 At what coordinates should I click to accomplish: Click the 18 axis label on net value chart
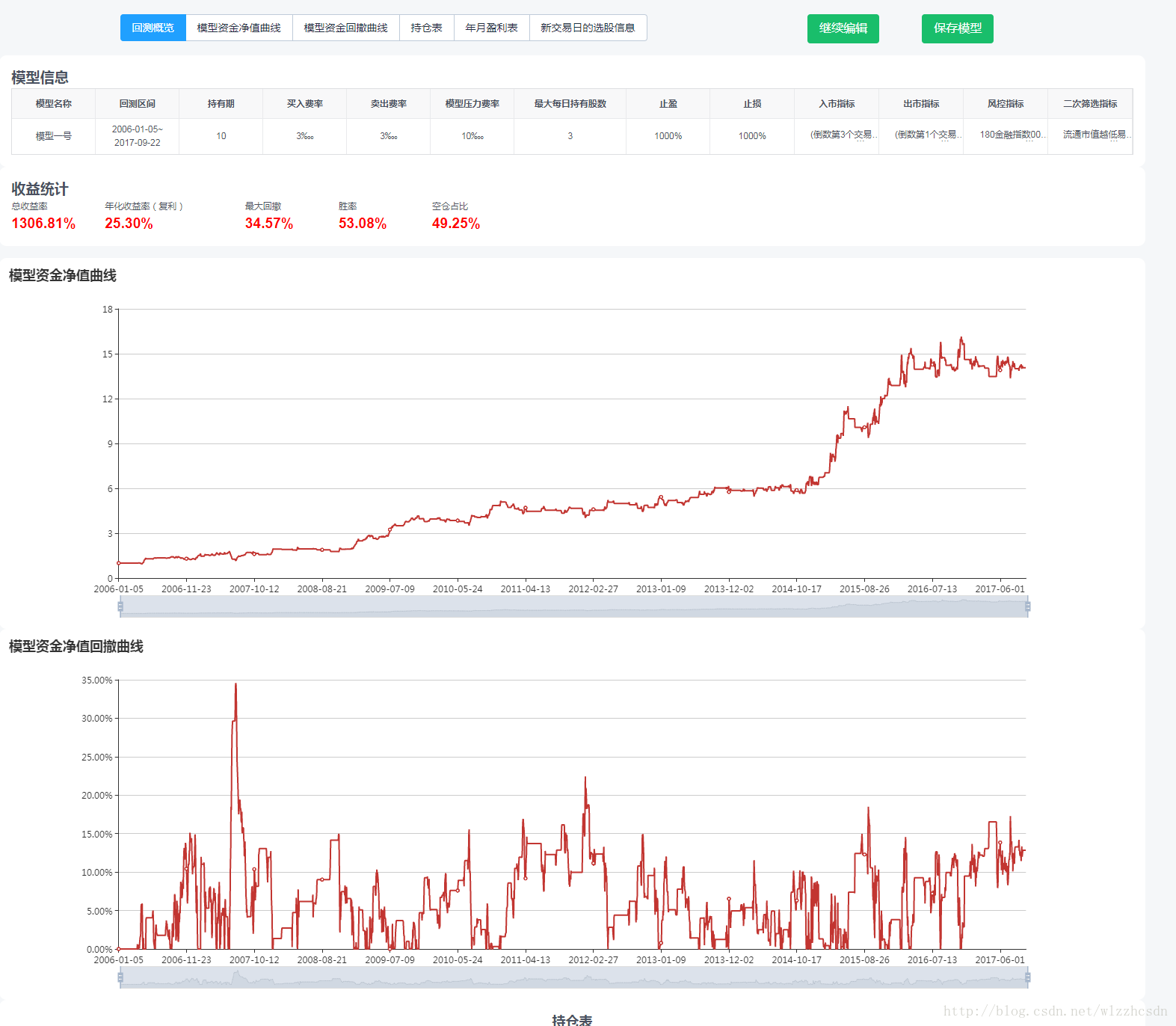(108, 310)
